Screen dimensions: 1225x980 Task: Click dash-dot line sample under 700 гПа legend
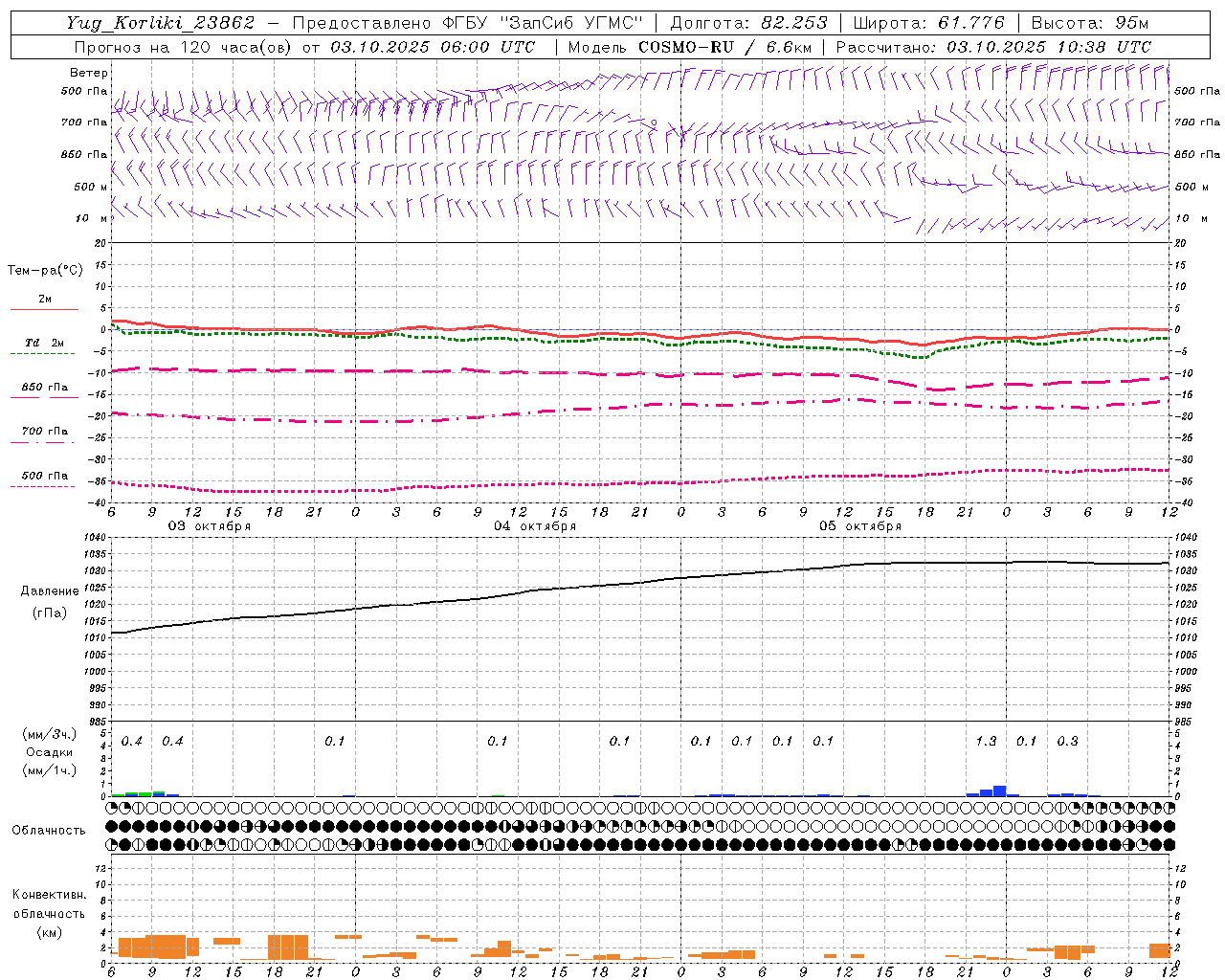(43, 442)
